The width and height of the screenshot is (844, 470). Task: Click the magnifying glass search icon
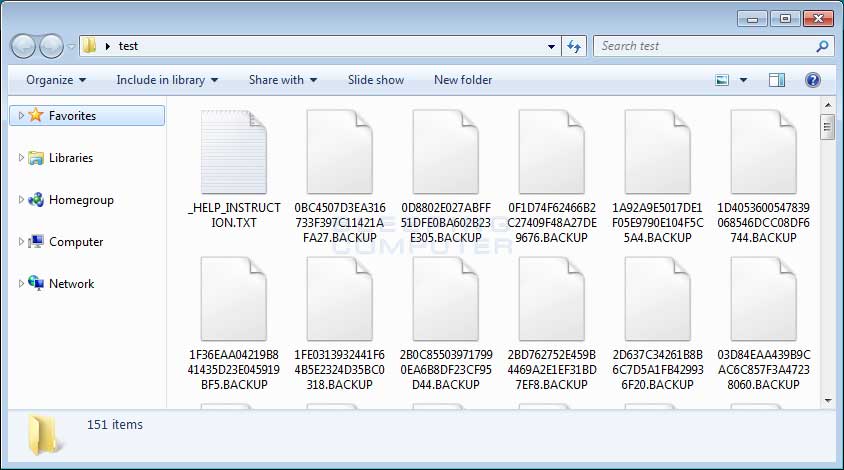pos(822,46)
